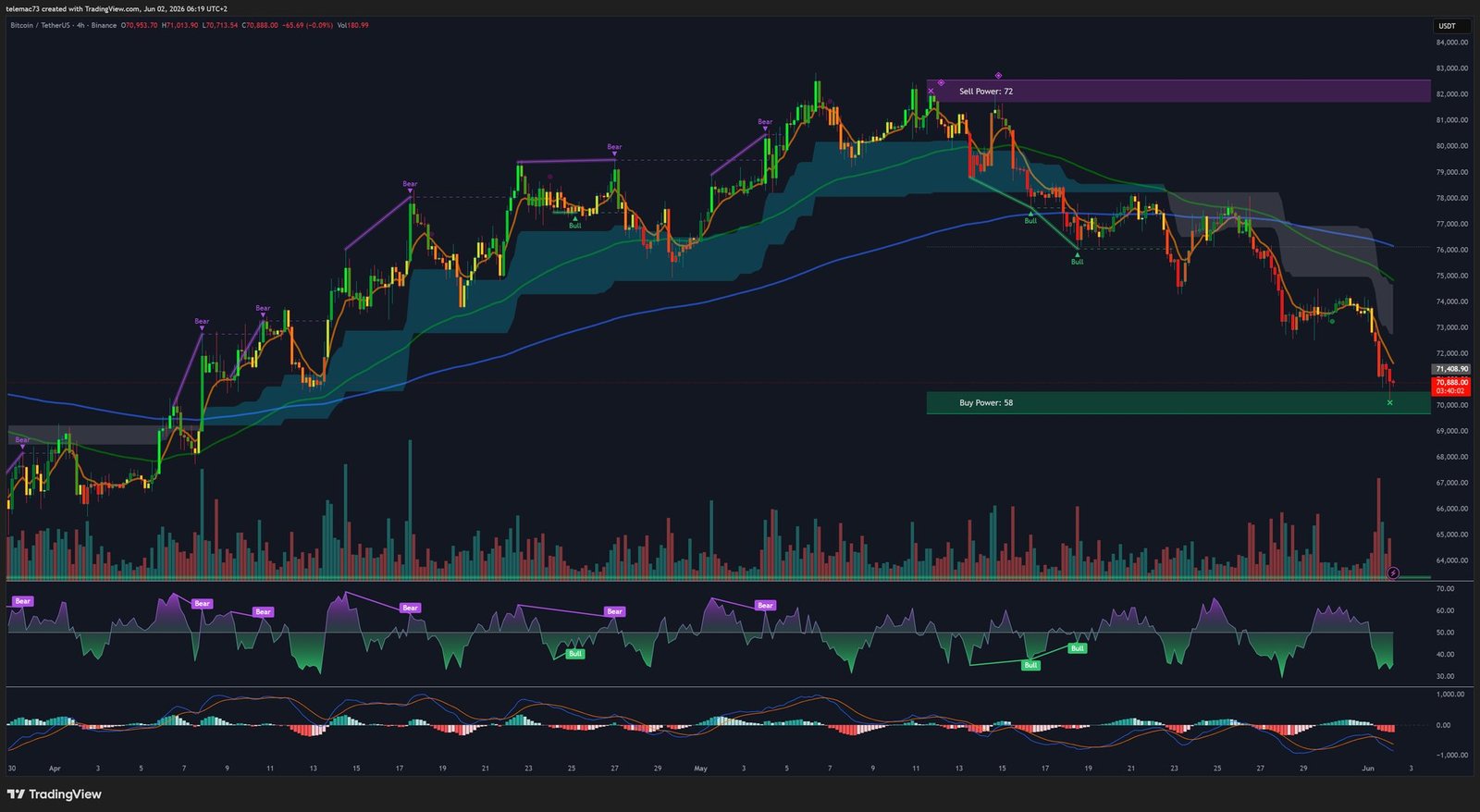Click the 82,000.00 price axis label
The height and width of the screenshot is (812, 1480).
click(1451, 94)
